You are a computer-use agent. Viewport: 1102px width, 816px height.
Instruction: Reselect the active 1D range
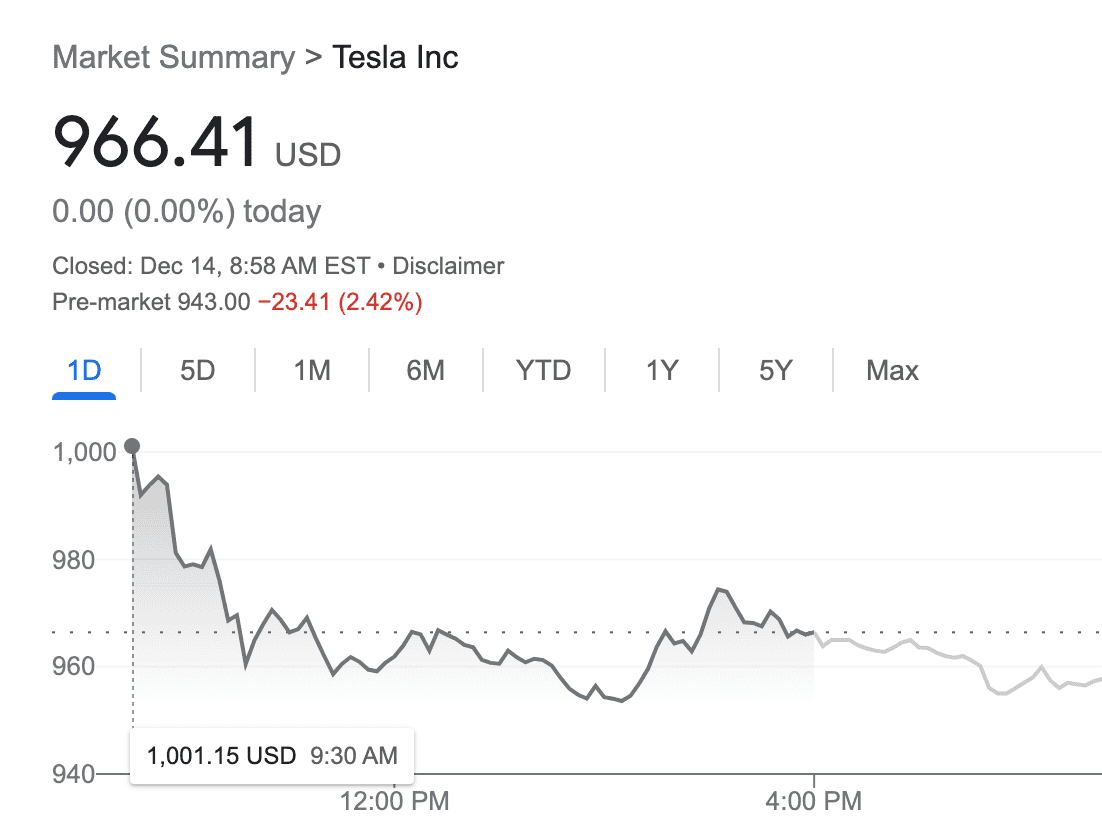(x=84, y=370)
